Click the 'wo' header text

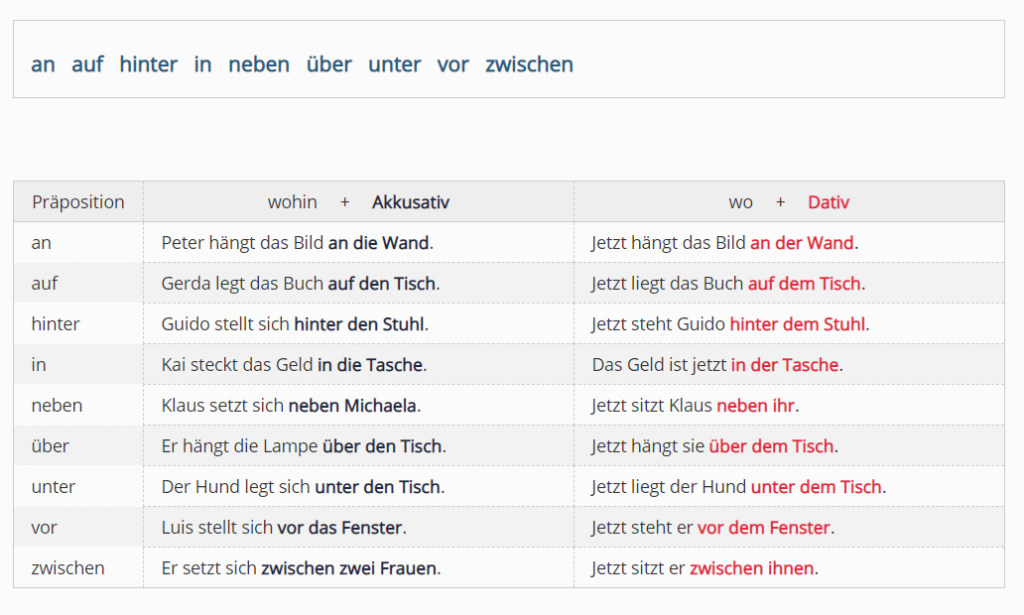pyautogui.click(x=741, y=202)
